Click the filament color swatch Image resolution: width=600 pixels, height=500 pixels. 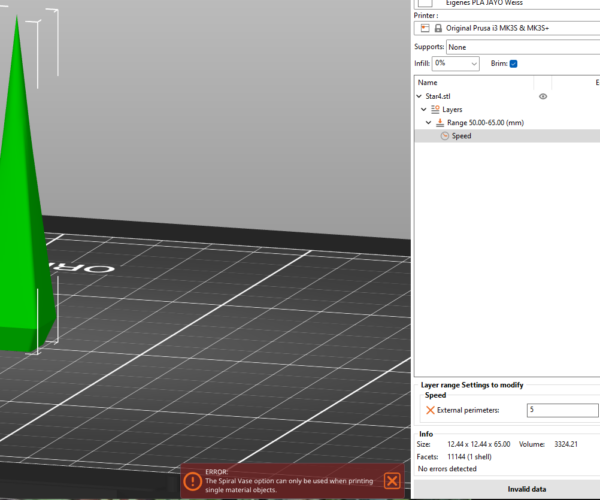[x=425, y=3]
